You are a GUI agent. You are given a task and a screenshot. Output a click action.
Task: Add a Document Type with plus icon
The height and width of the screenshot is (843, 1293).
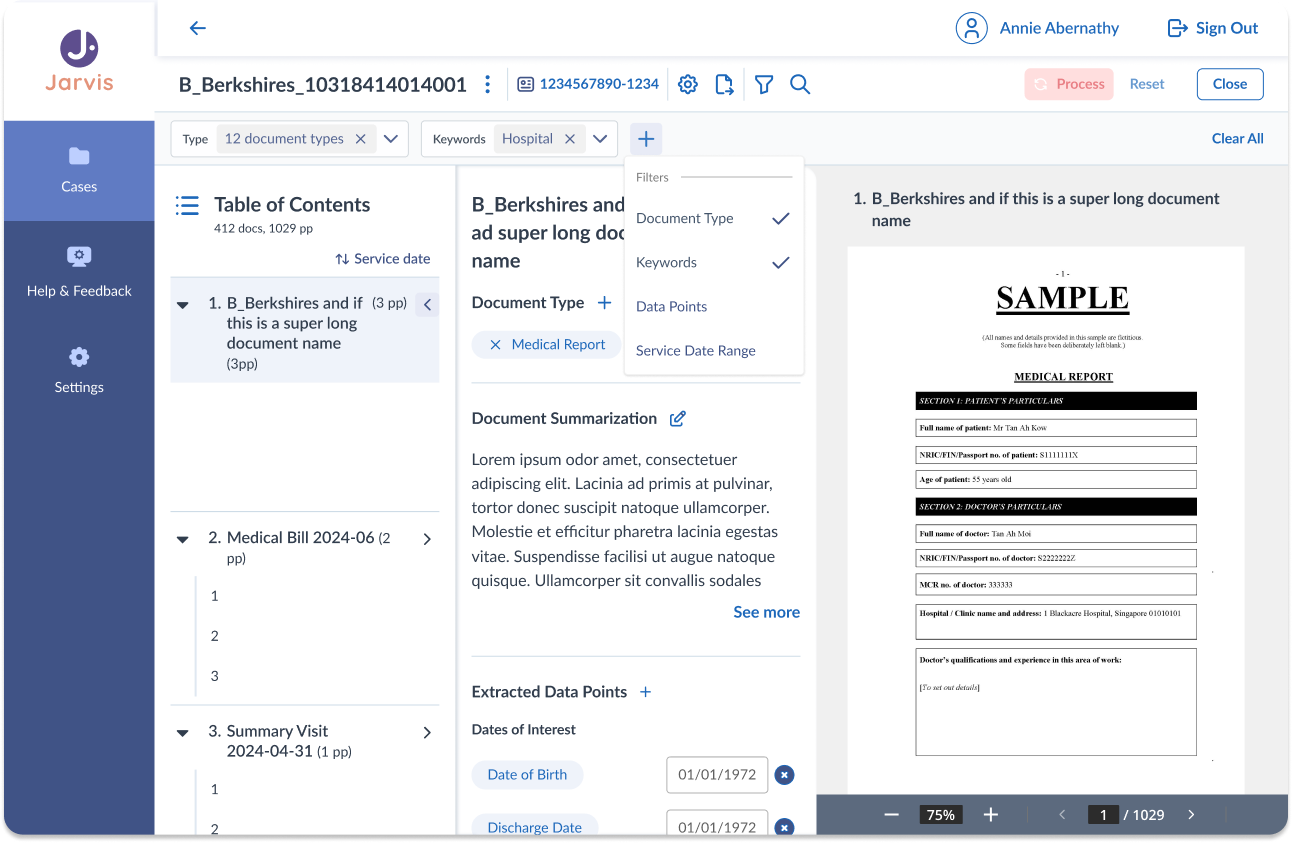tap(604, 302)
